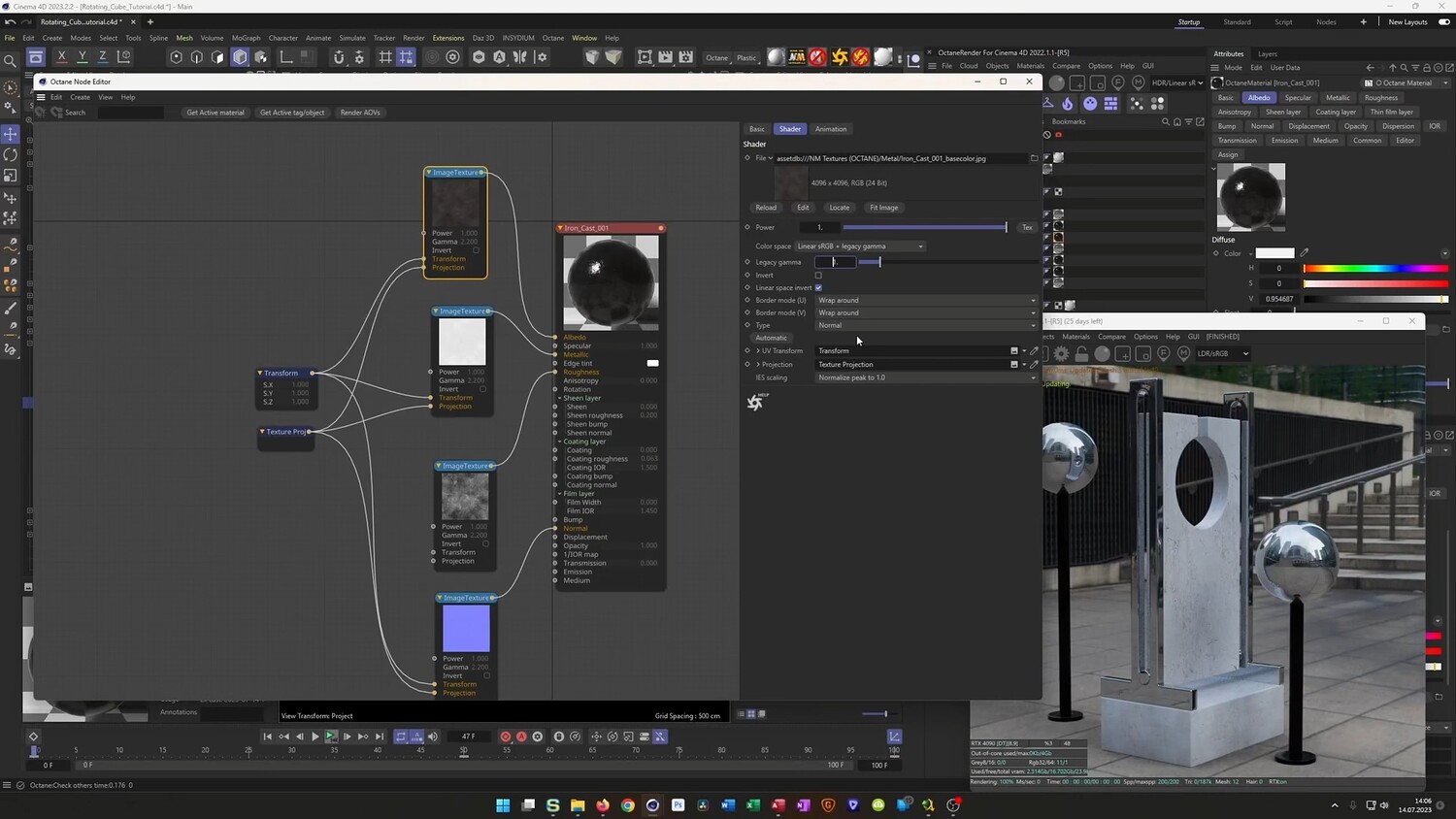This screenshot has width=1456, height=819.
Task: Expand the Projection section
Action: pos(758,365)
